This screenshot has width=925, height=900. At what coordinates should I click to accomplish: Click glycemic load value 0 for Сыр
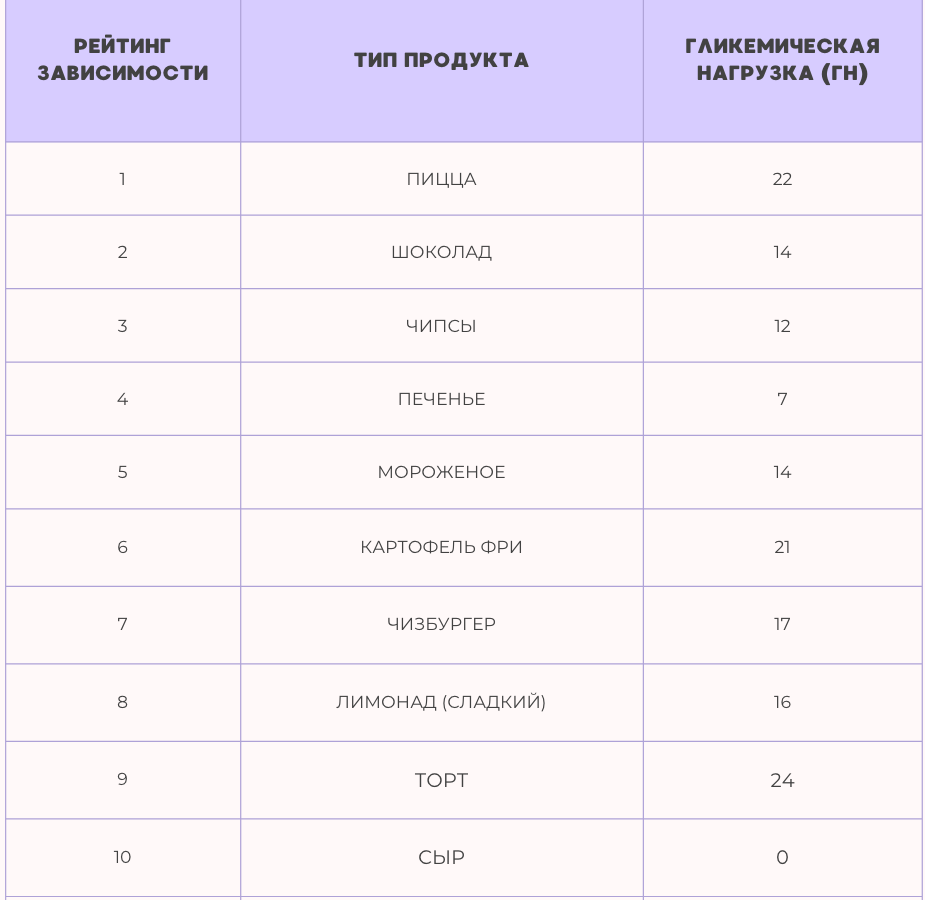782,857
